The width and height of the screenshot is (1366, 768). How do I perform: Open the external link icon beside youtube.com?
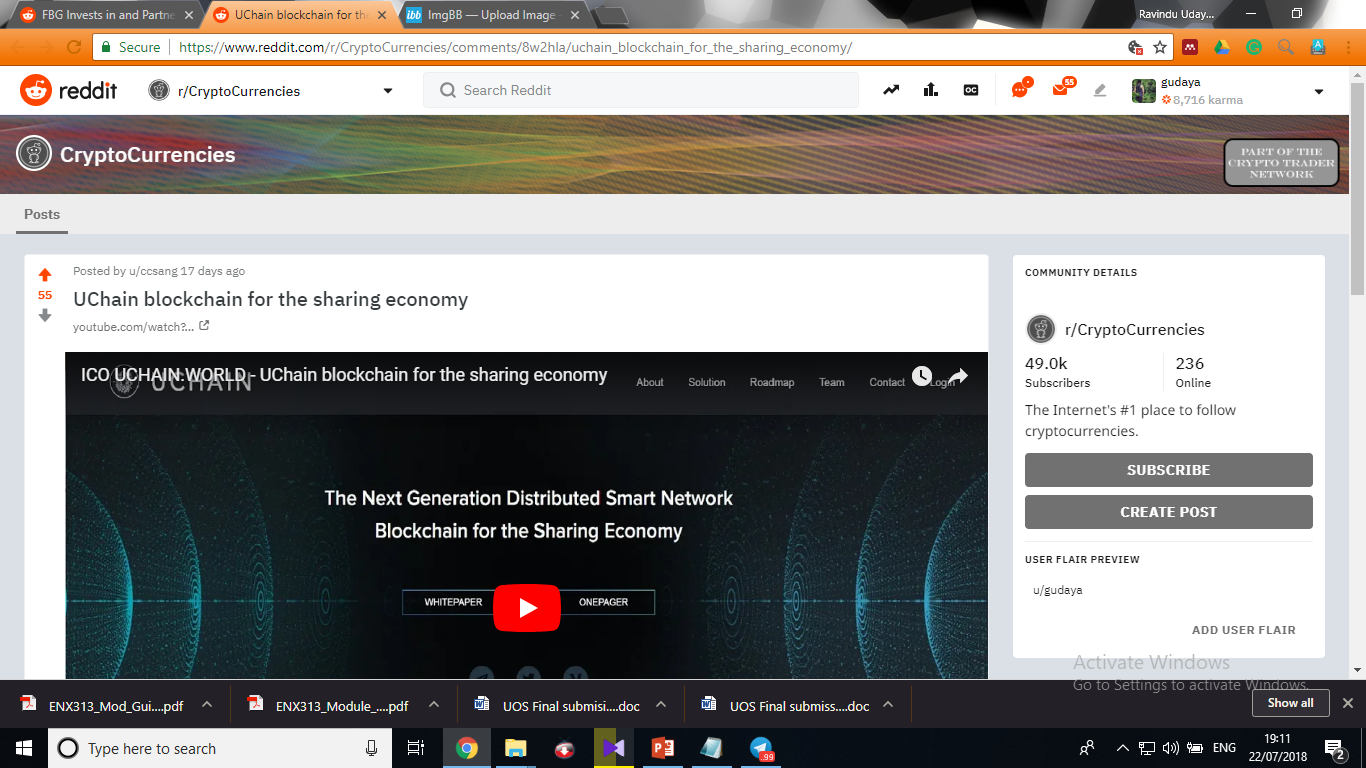[204, 326]
